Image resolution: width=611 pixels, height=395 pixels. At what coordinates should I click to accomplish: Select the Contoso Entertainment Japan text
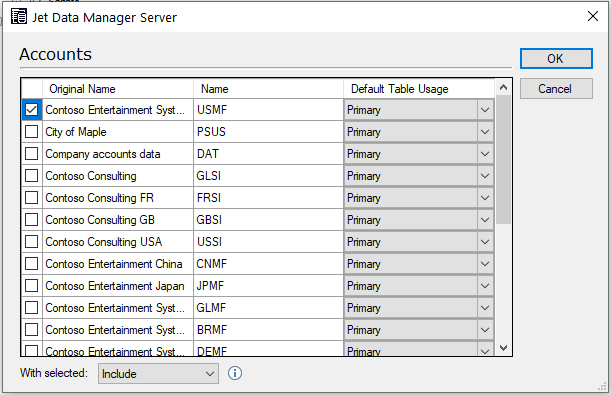115,286
